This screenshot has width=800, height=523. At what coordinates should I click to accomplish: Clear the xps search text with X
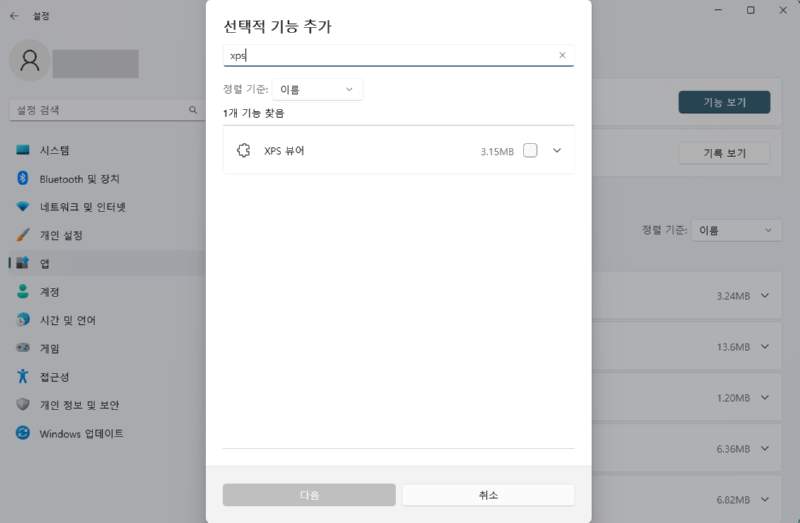tap(562, 56)
